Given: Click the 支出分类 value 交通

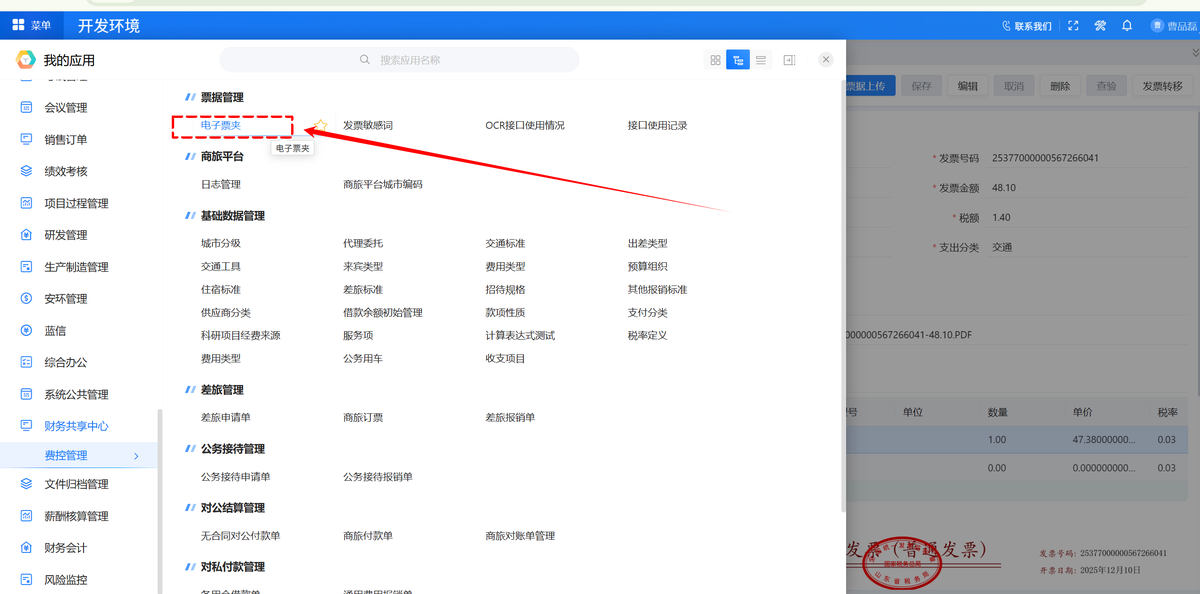Looking at the screenshot, I should point(1002,246).
